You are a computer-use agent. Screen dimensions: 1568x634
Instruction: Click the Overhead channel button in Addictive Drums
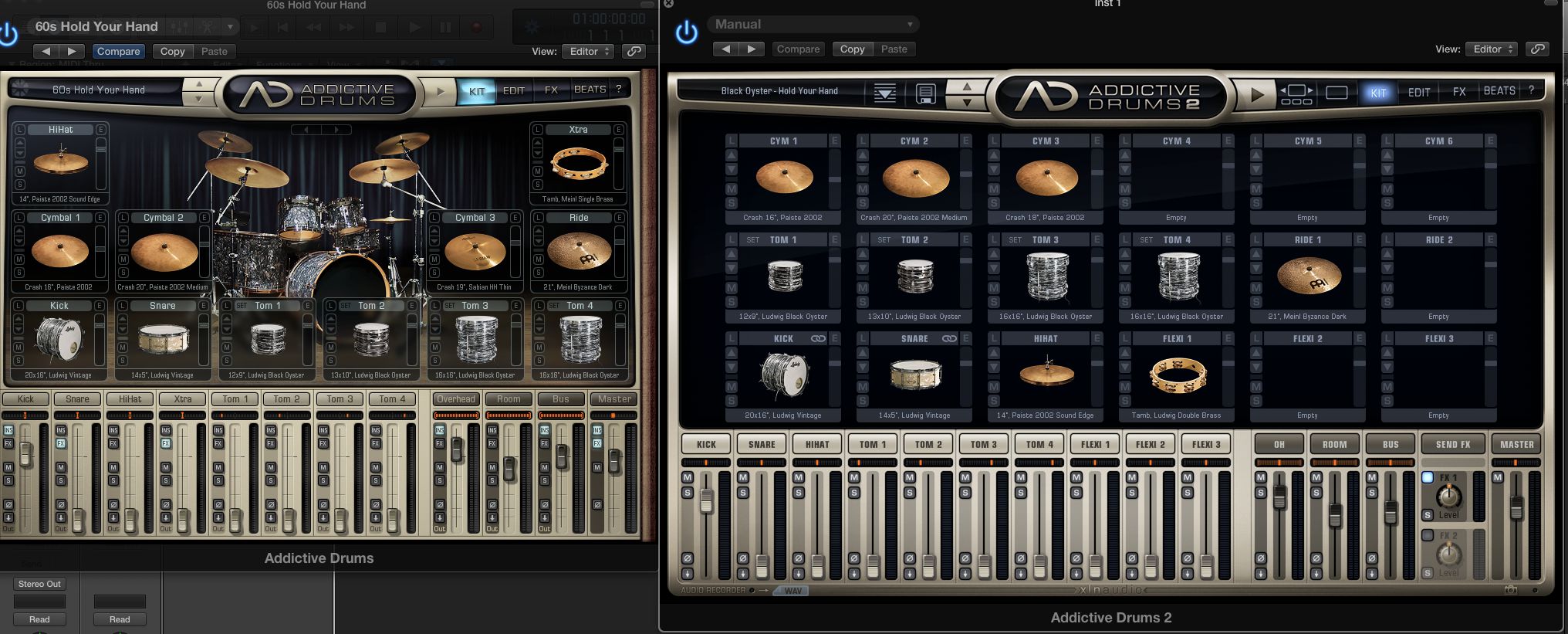456,399
